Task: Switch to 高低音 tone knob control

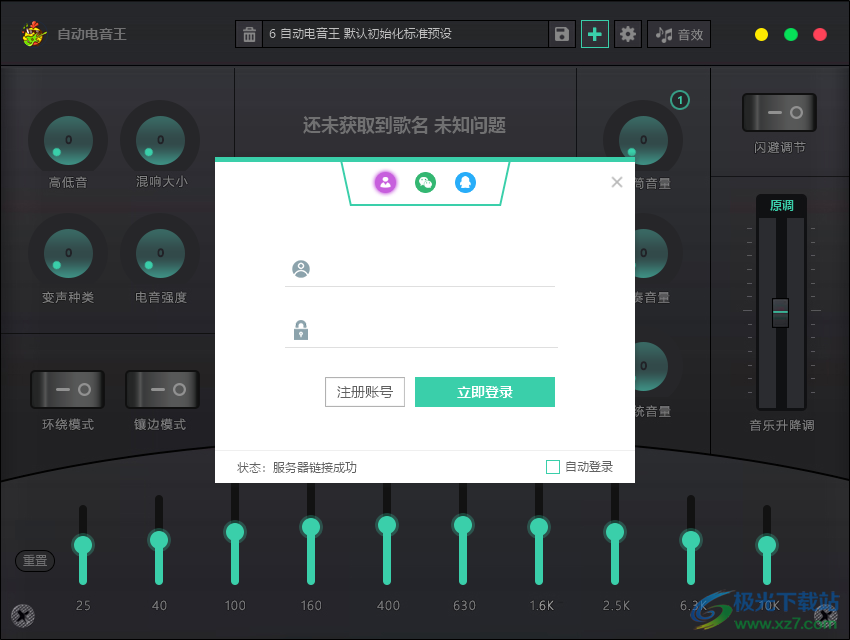Action: click(67, 140)
